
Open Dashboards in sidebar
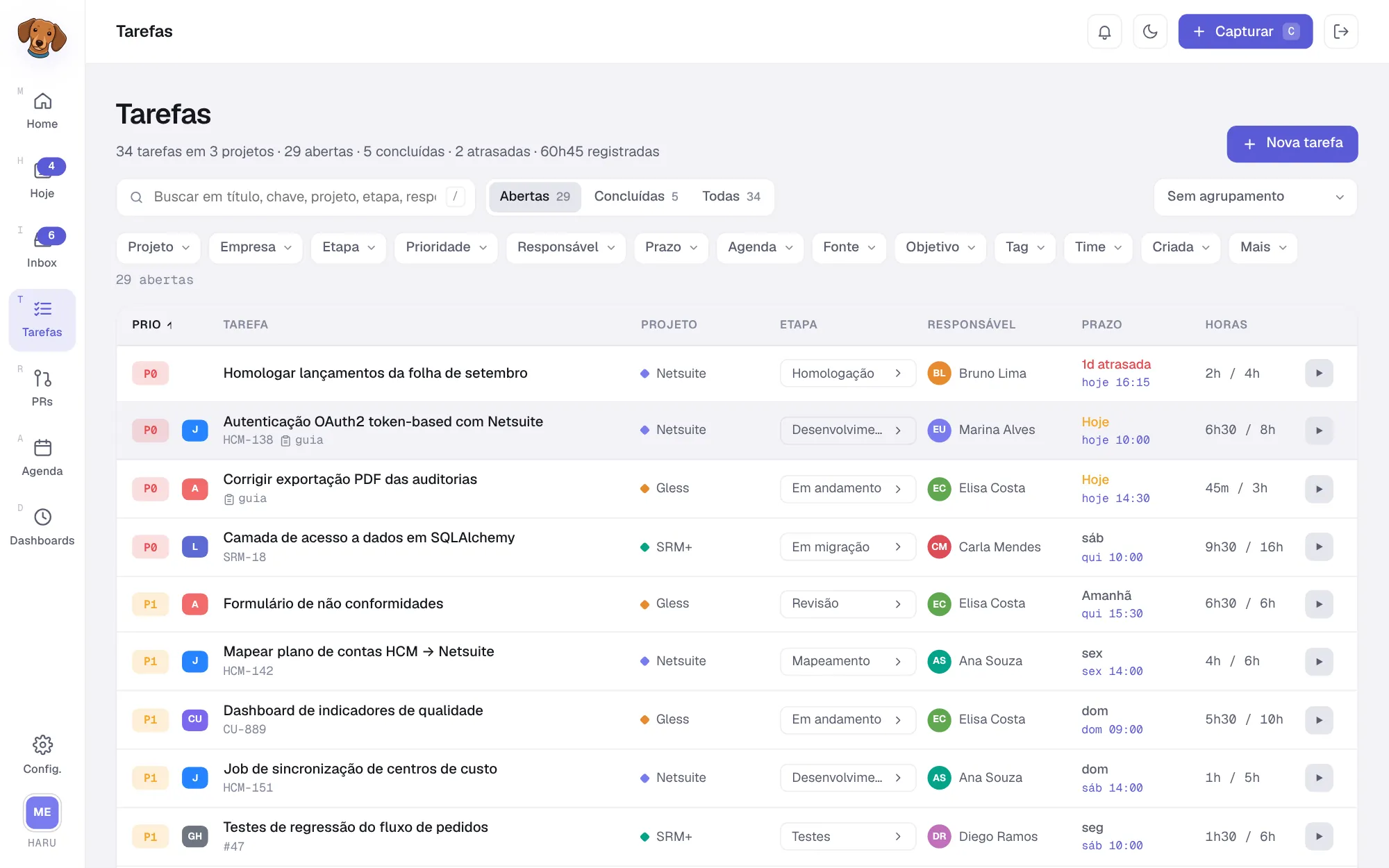[42, 528]
